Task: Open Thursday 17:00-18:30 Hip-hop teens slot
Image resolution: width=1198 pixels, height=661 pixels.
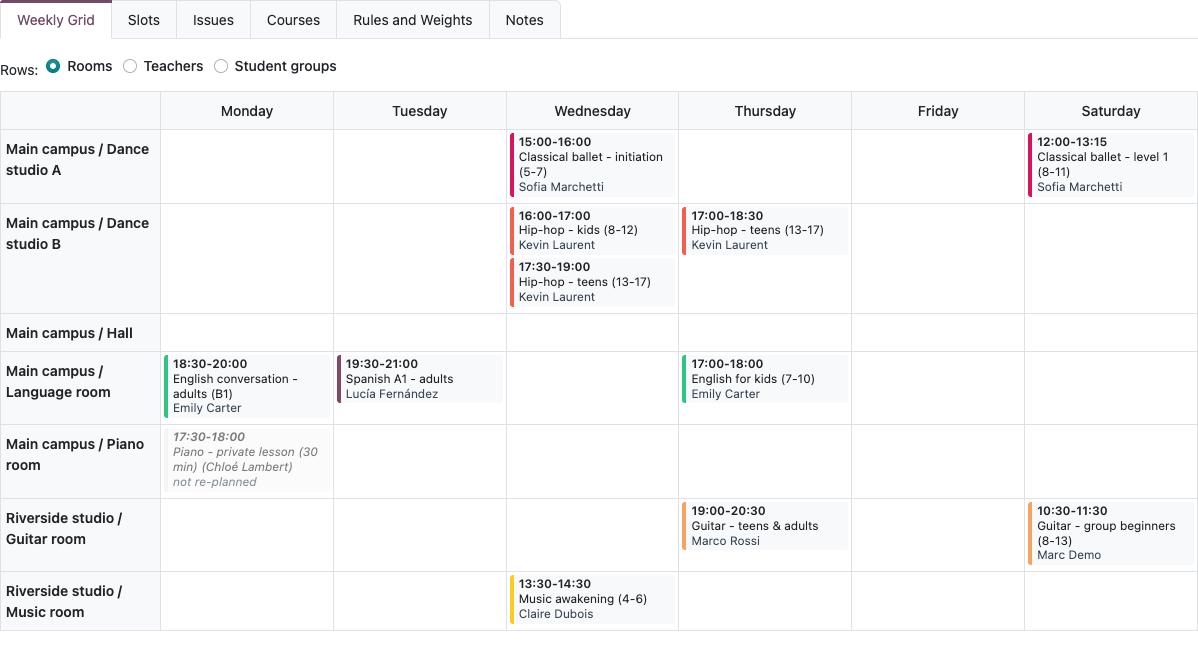Action: click(x=765, y=230)
